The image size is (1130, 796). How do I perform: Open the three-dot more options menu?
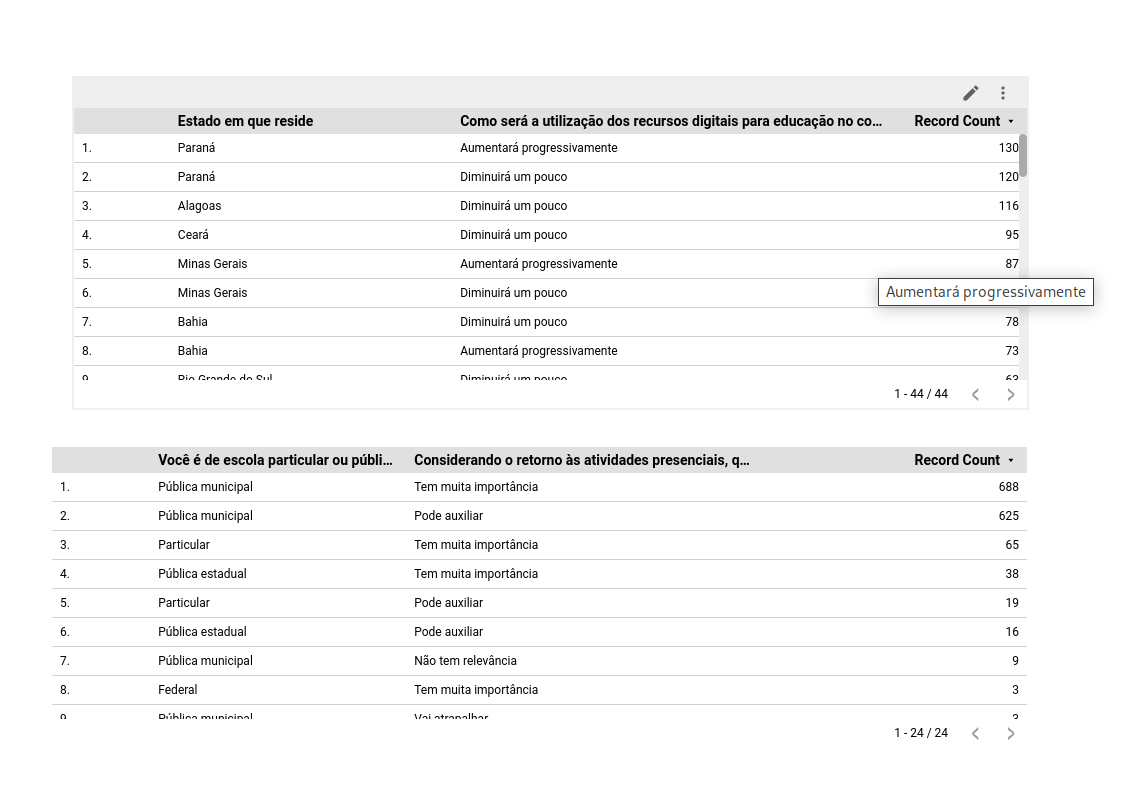click(x=1003, y=93)
